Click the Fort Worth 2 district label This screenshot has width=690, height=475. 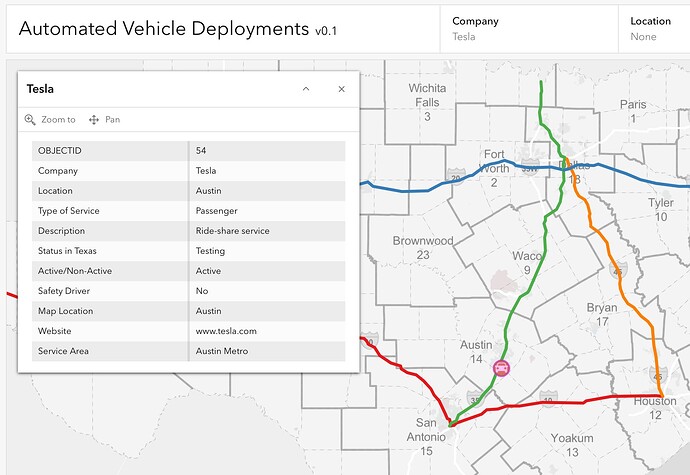(494, 168)
